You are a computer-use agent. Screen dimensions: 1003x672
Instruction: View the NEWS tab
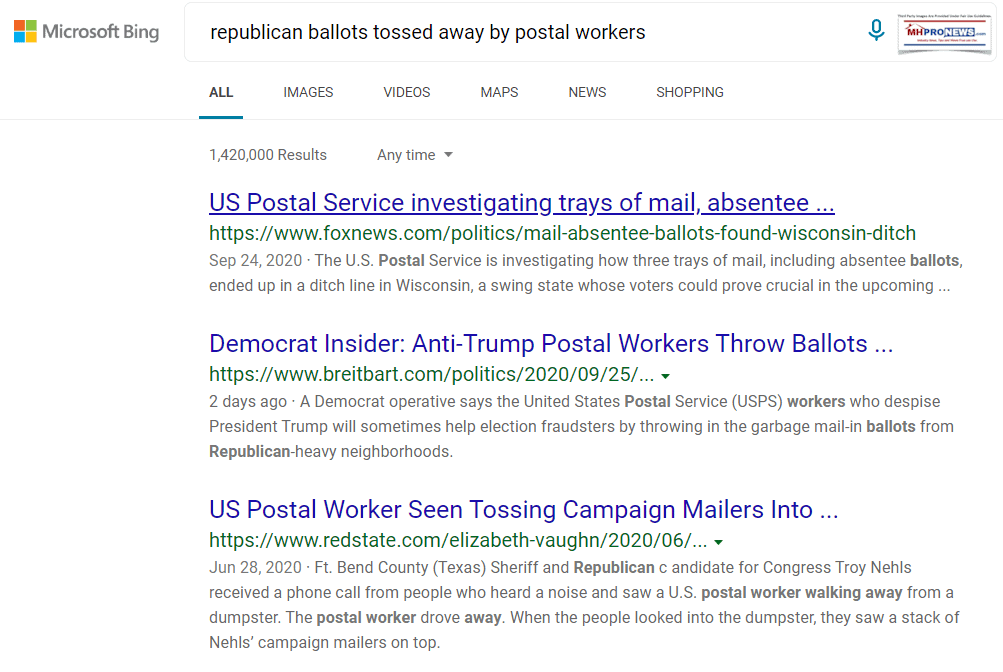point(587,92)
